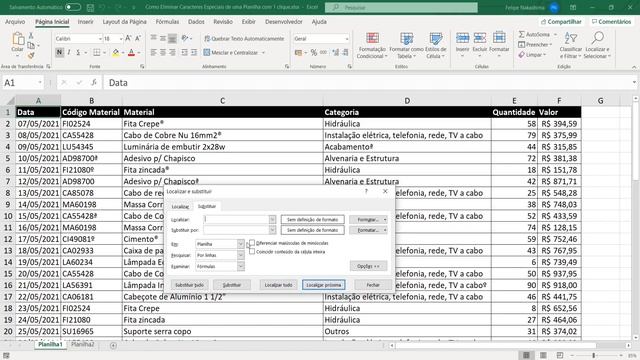Toggle center horizontal alignment

(x=163, y=52)
